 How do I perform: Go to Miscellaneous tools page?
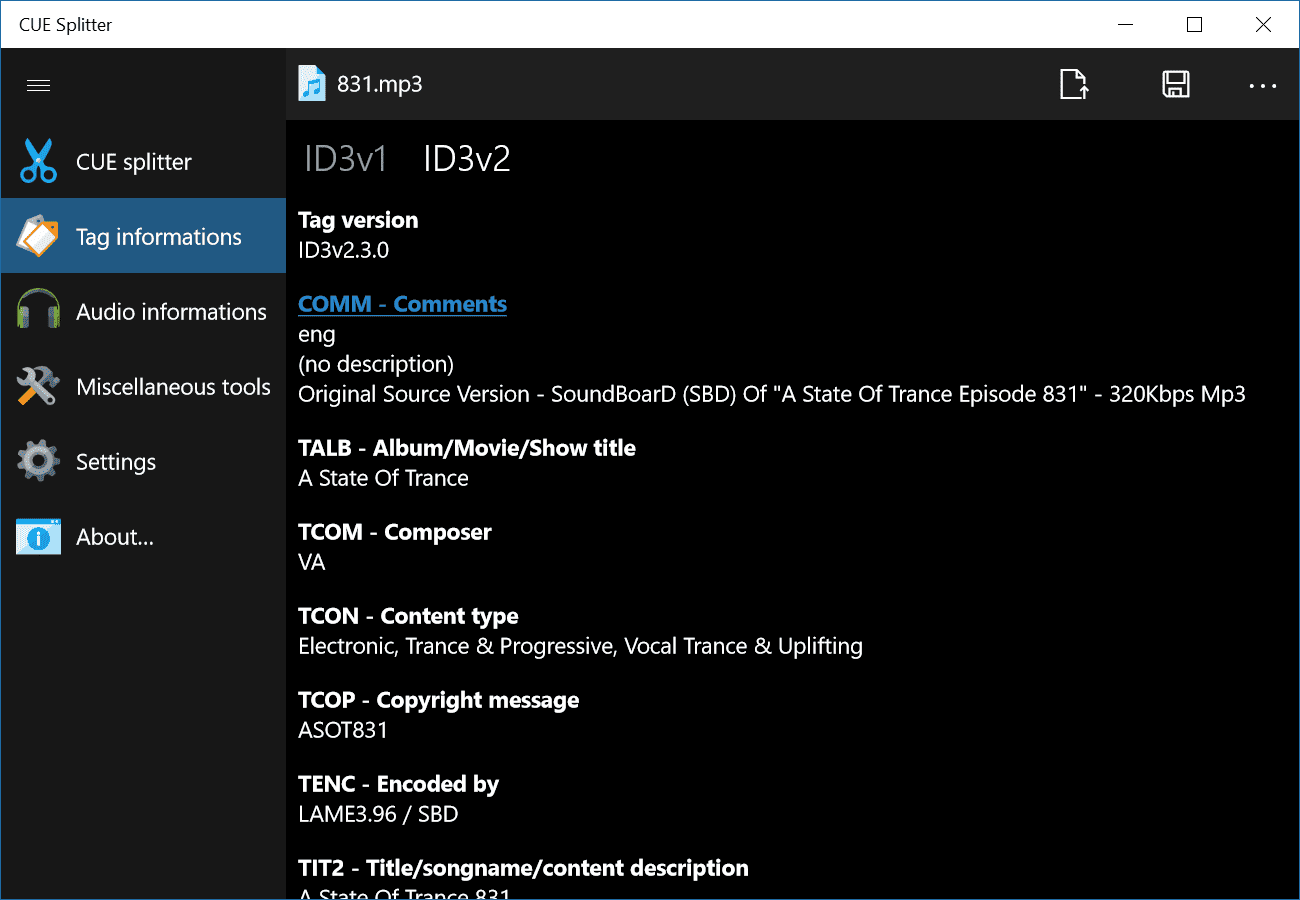[173, 387]
